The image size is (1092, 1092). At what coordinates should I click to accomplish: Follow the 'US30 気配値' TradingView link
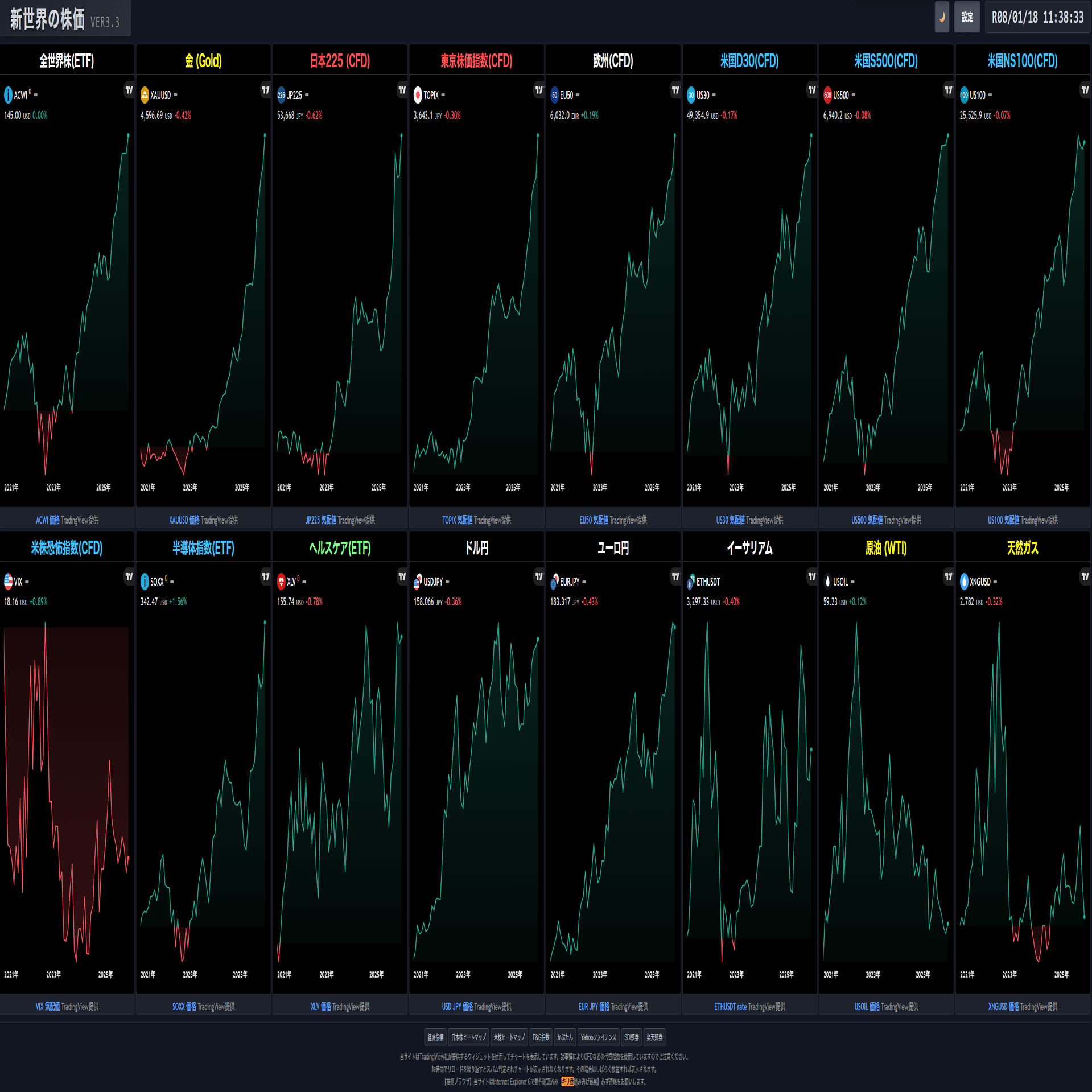pyautogui.click(x=730, y=520)
